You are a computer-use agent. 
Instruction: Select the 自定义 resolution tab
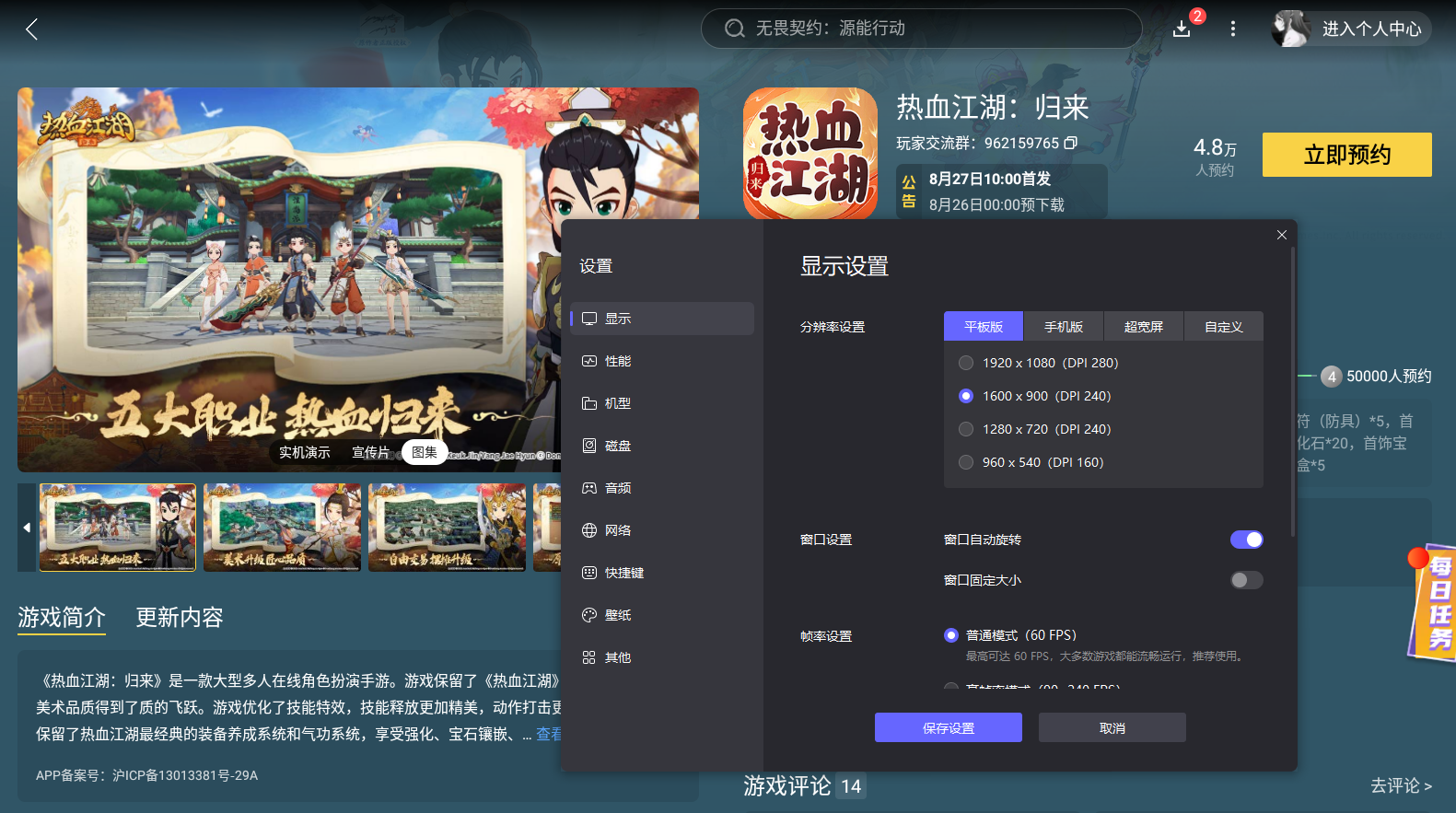(x=1224, y=327)
